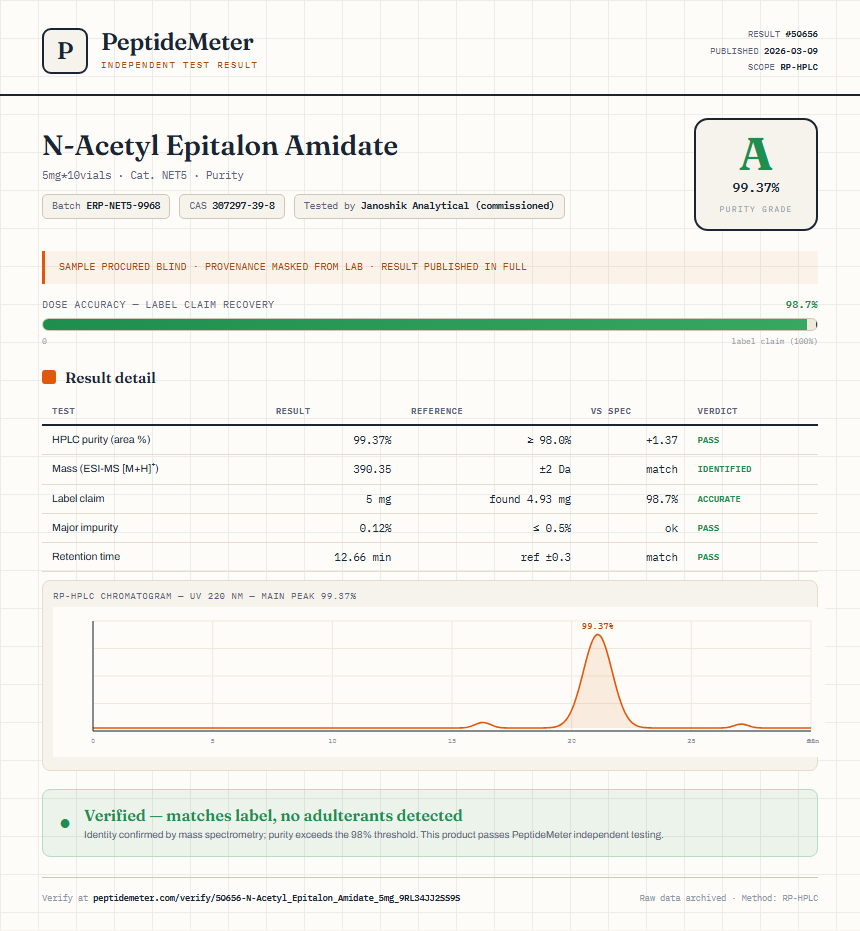Select the HPLC purity (area %) row label
Viewport: 860px width, 931px height.
pos(101,439)
